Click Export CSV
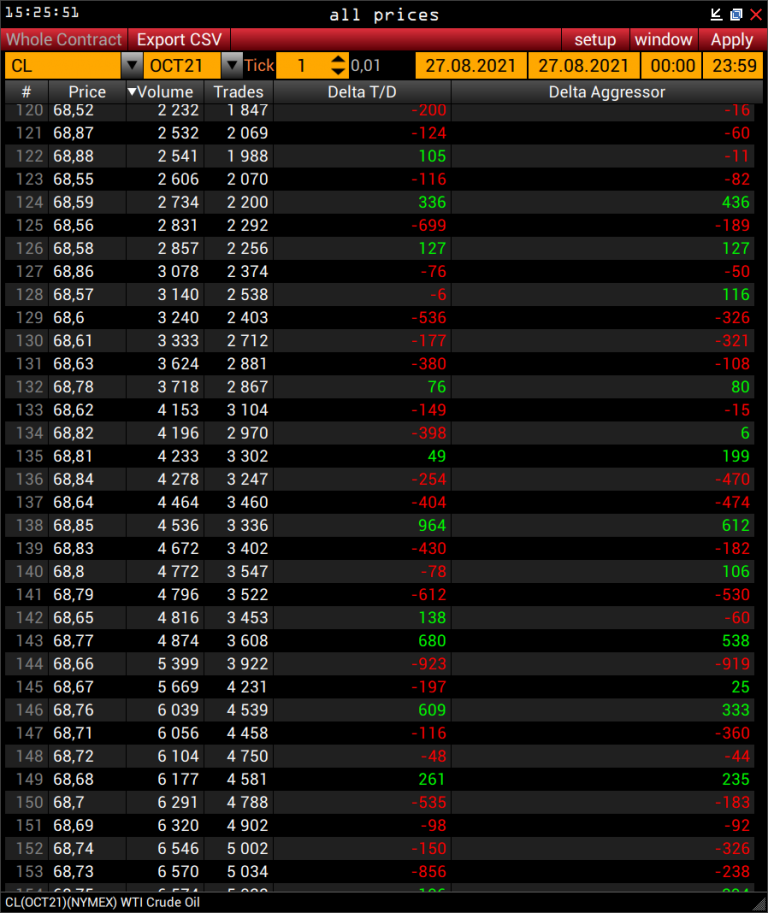This screenshot has width=768, height=913. point(178,40)
